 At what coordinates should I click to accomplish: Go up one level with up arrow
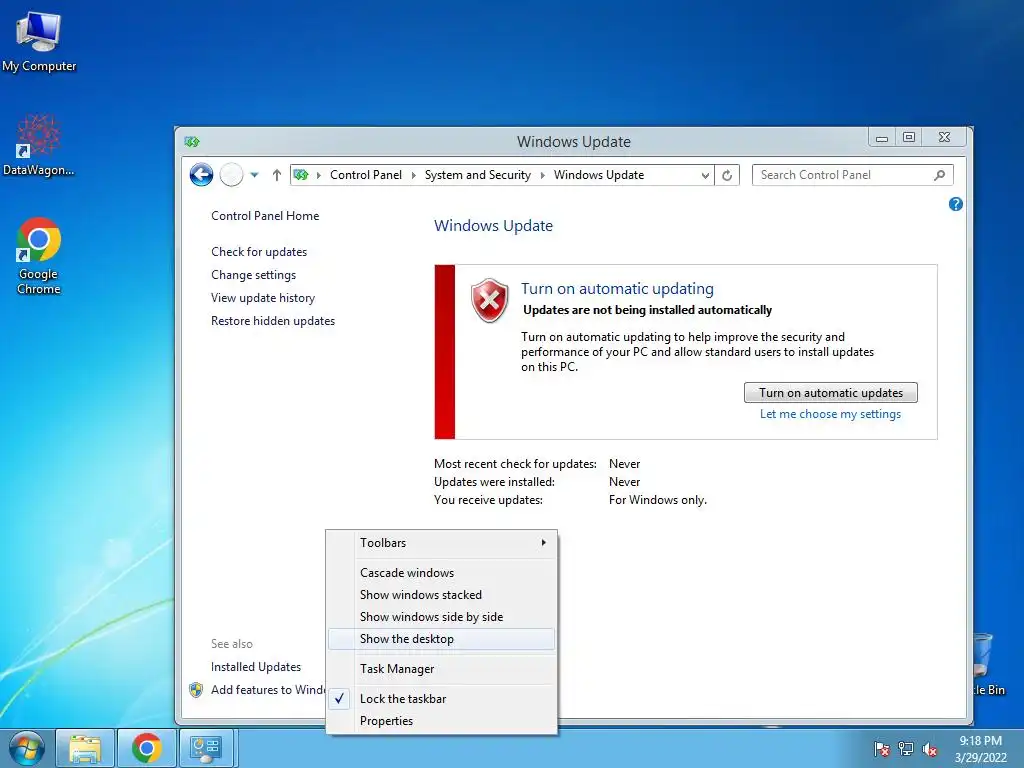click(277, 175)
